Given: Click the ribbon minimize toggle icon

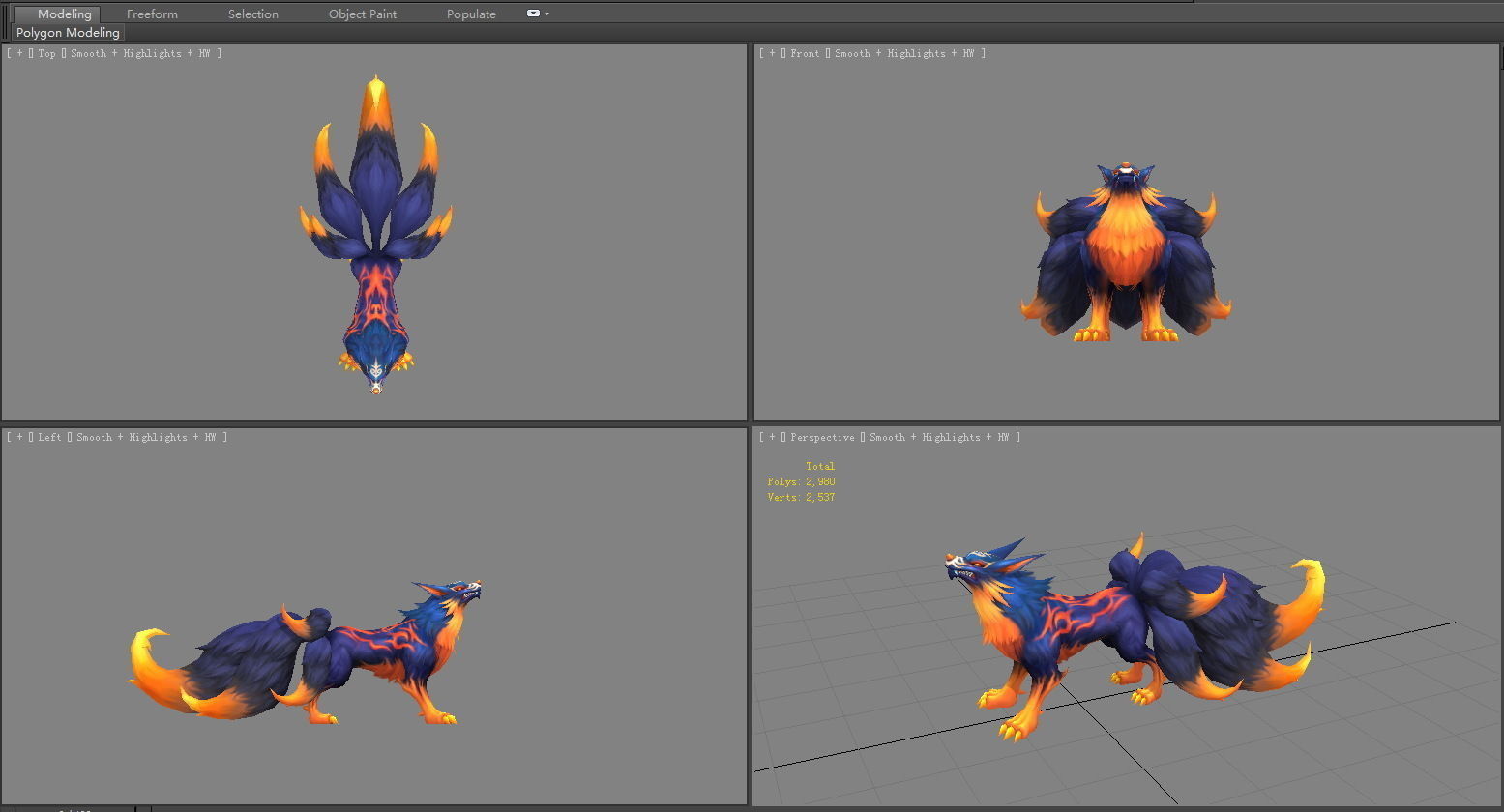Looking at the screenshot, I should click(533, 14).
